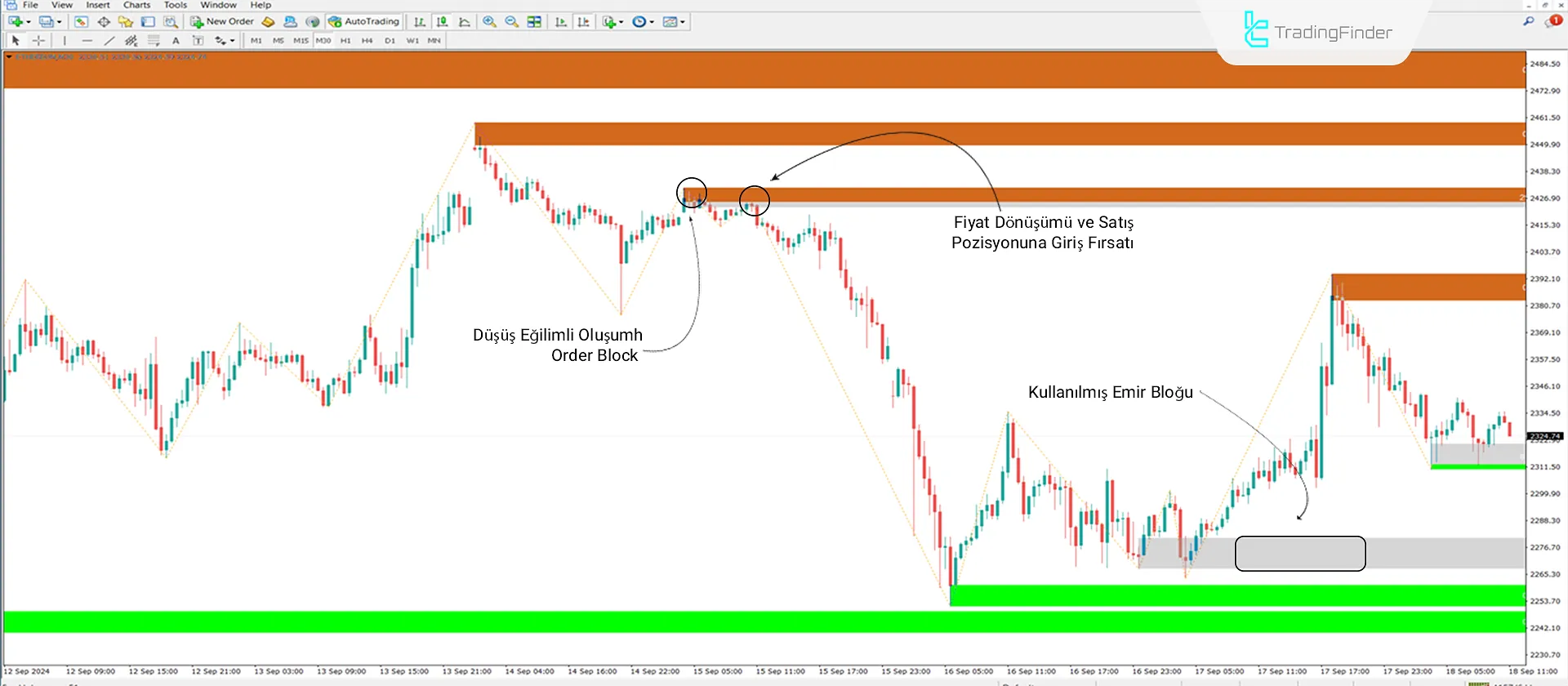Toggle the AutoTrading button
1568x686 pixels.
coord(363,22)
